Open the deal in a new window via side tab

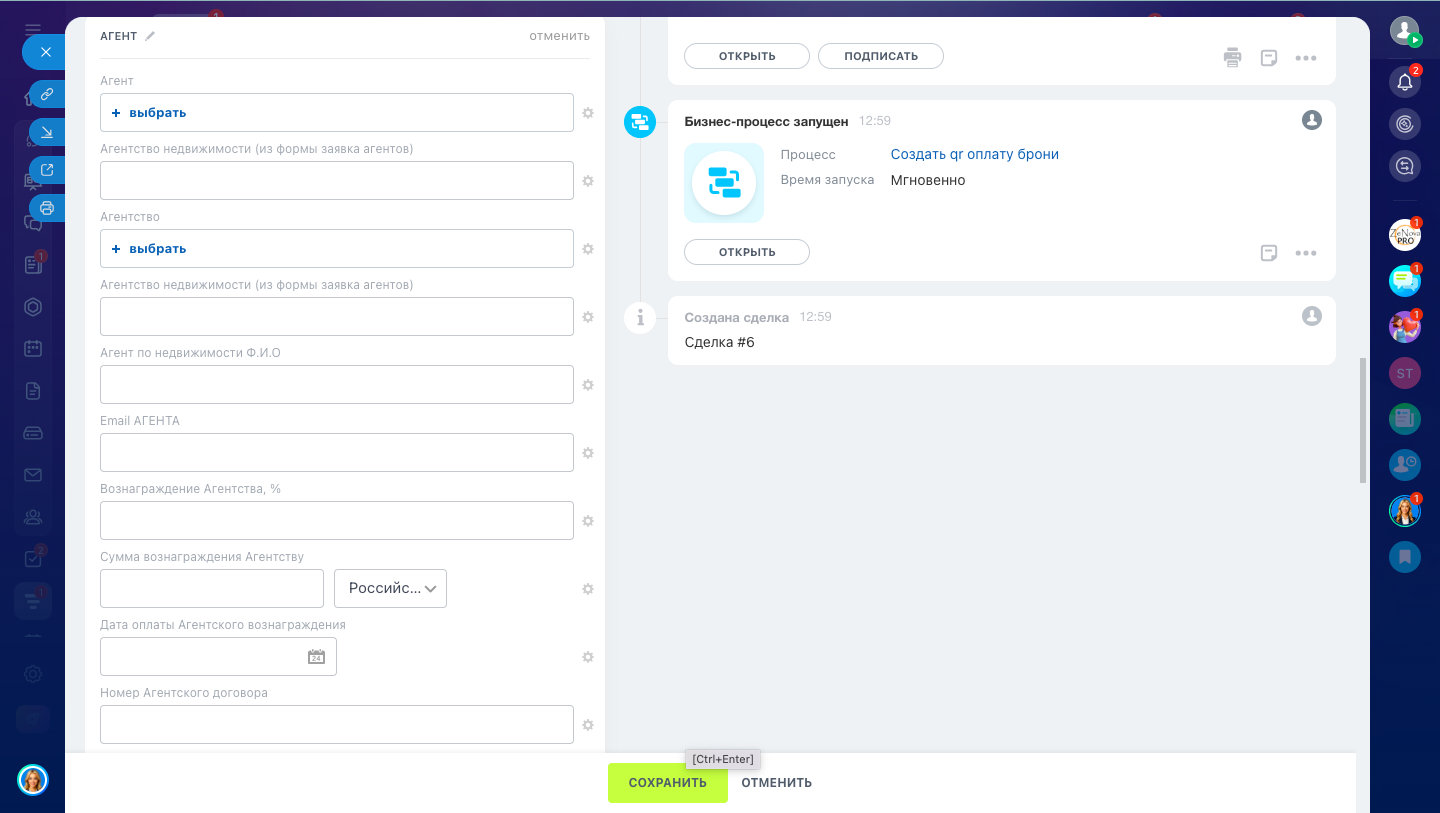pos(47,170)
